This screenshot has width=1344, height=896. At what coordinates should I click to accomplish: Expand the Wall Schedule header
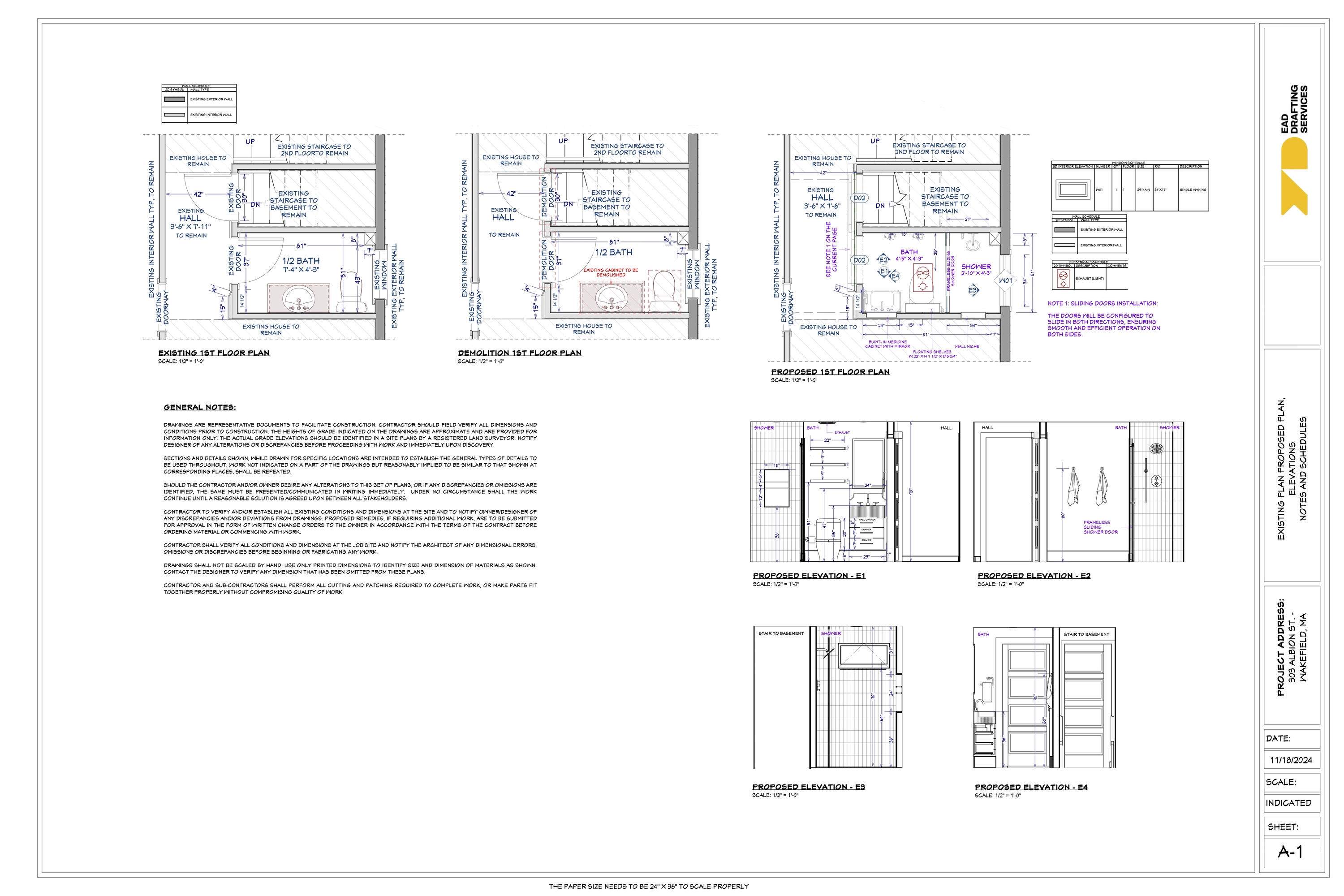coord(1086,216)
